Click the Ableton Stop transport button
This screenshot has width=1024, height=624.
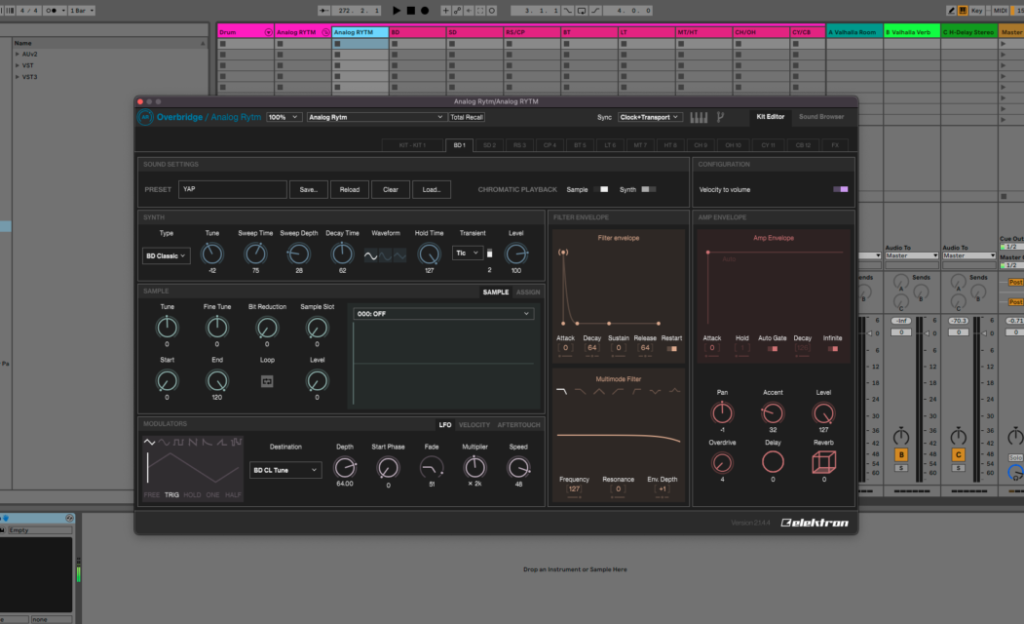click(411, 10)
